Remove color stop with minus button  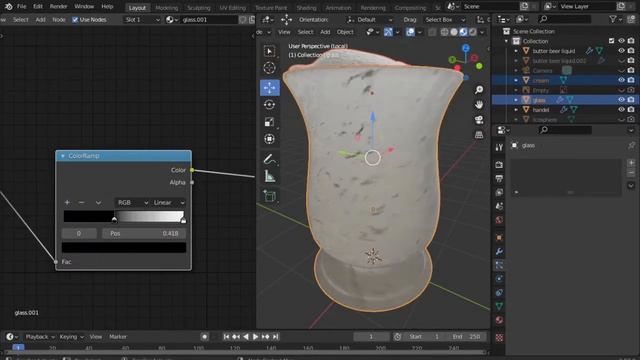(81, 202)
